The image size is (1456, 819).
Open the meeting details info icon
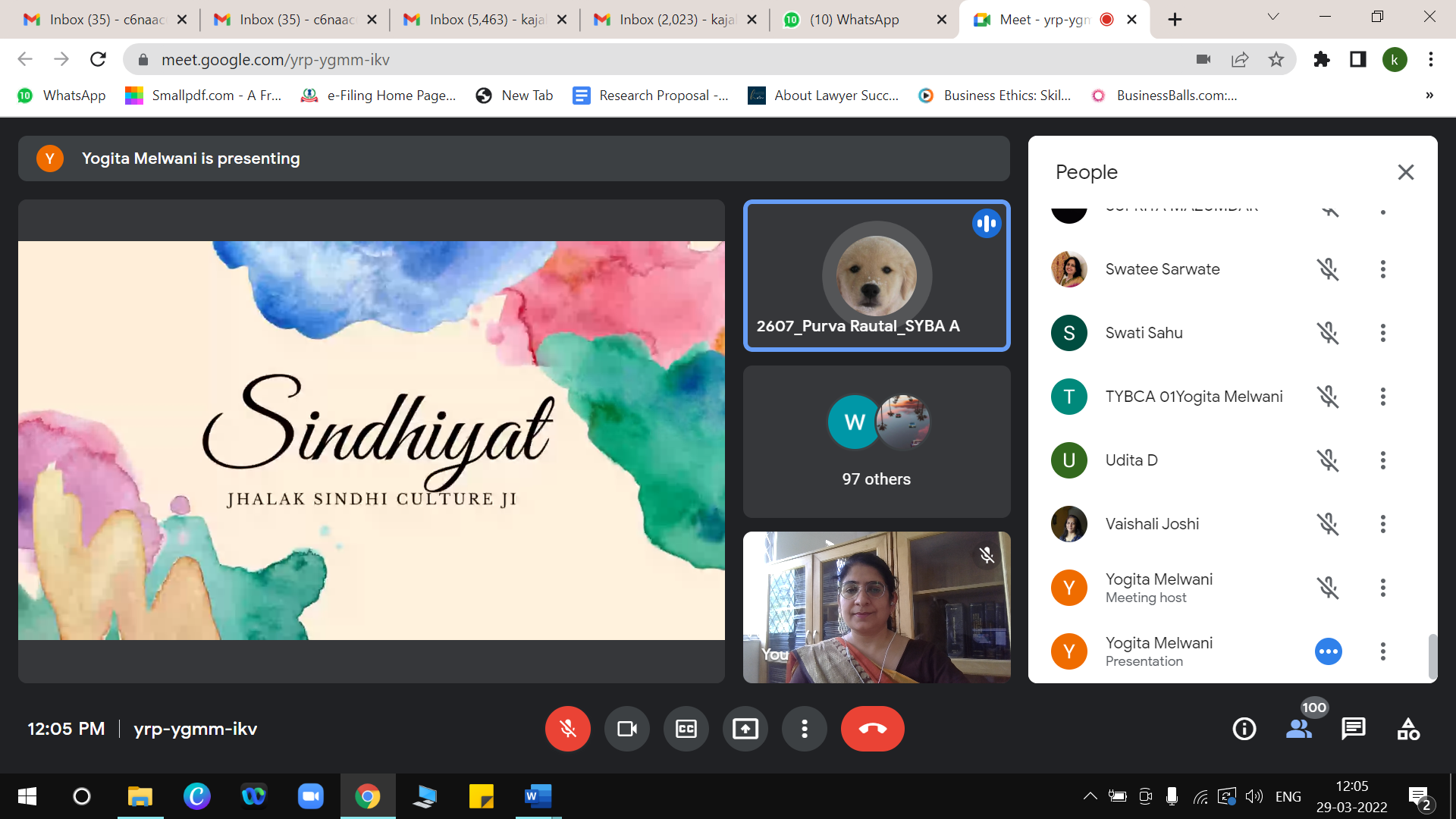click(1244, 729)
